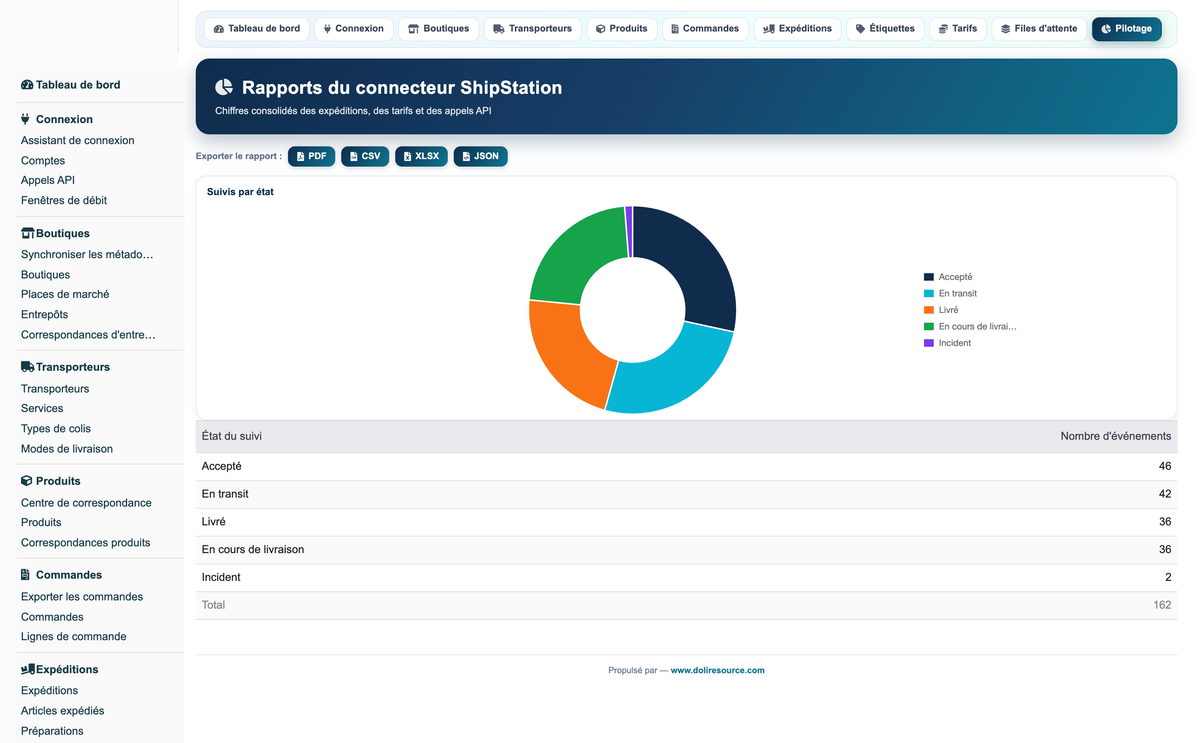Click the Nombre d'événements column header
This screenshot has width=1200, height=743.
pos(1116,437)
